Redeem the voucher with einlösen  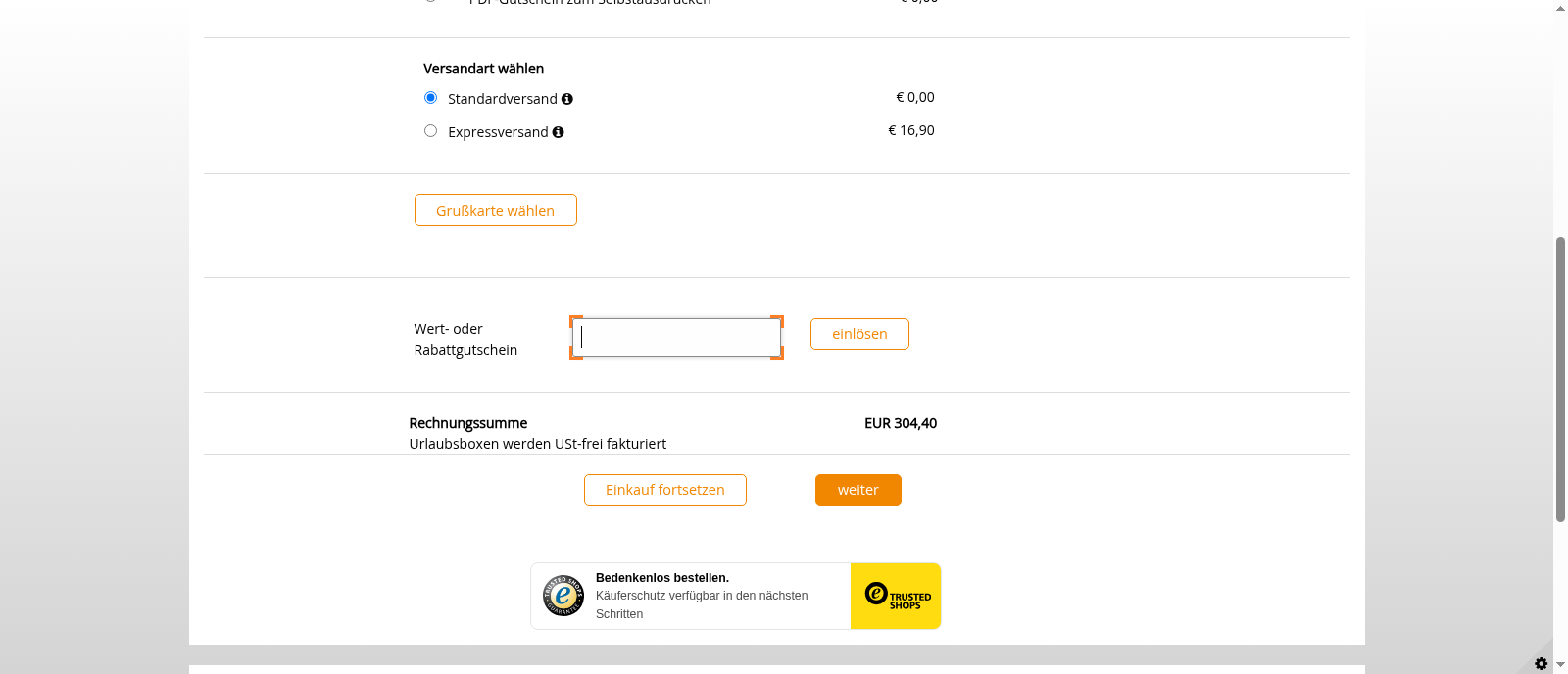(x=858, y=333)
